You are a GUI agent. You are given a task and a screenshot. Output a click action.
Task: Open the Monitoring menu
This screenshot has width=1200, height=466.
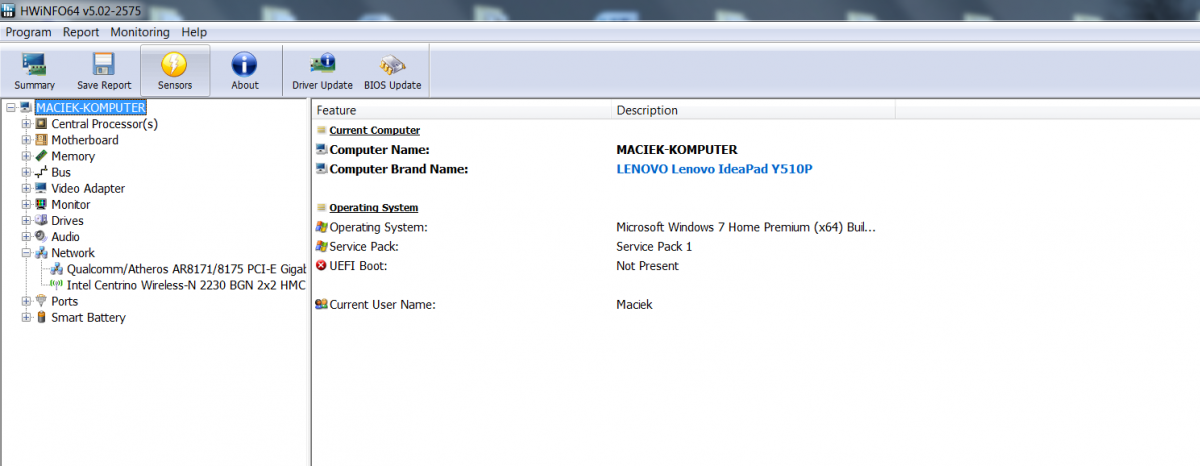click(140, 32)
